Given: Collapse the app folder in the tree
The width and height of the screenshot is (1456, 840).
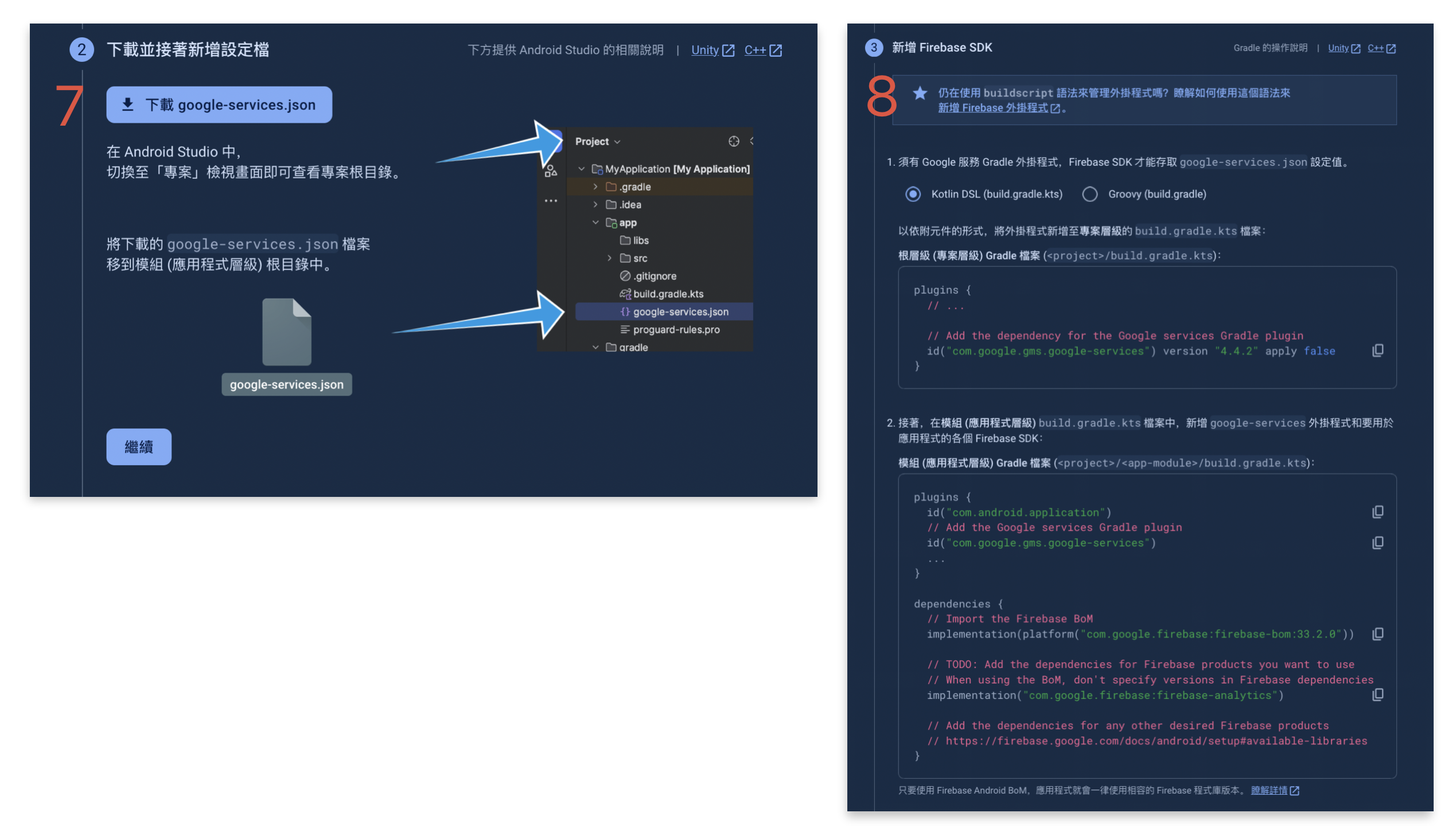Looking at the screenshot, I should click(596, 223).
